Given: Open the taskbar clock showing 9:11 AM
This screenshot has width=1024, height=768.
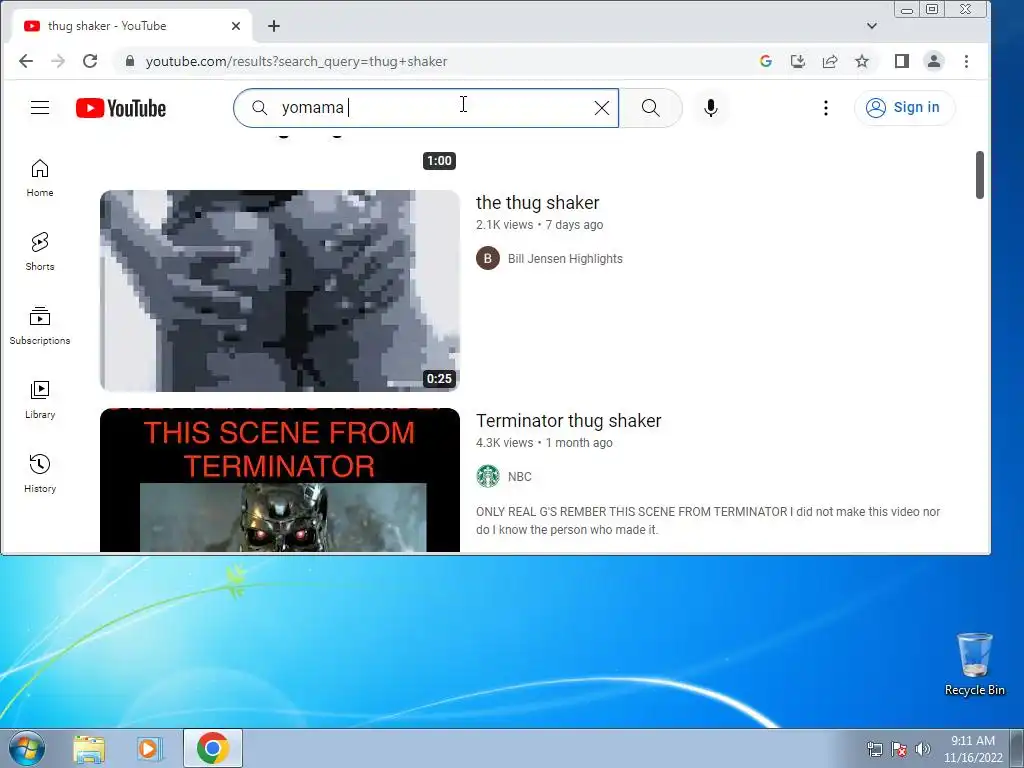Looking at the screenshot, I should [972, 749].
